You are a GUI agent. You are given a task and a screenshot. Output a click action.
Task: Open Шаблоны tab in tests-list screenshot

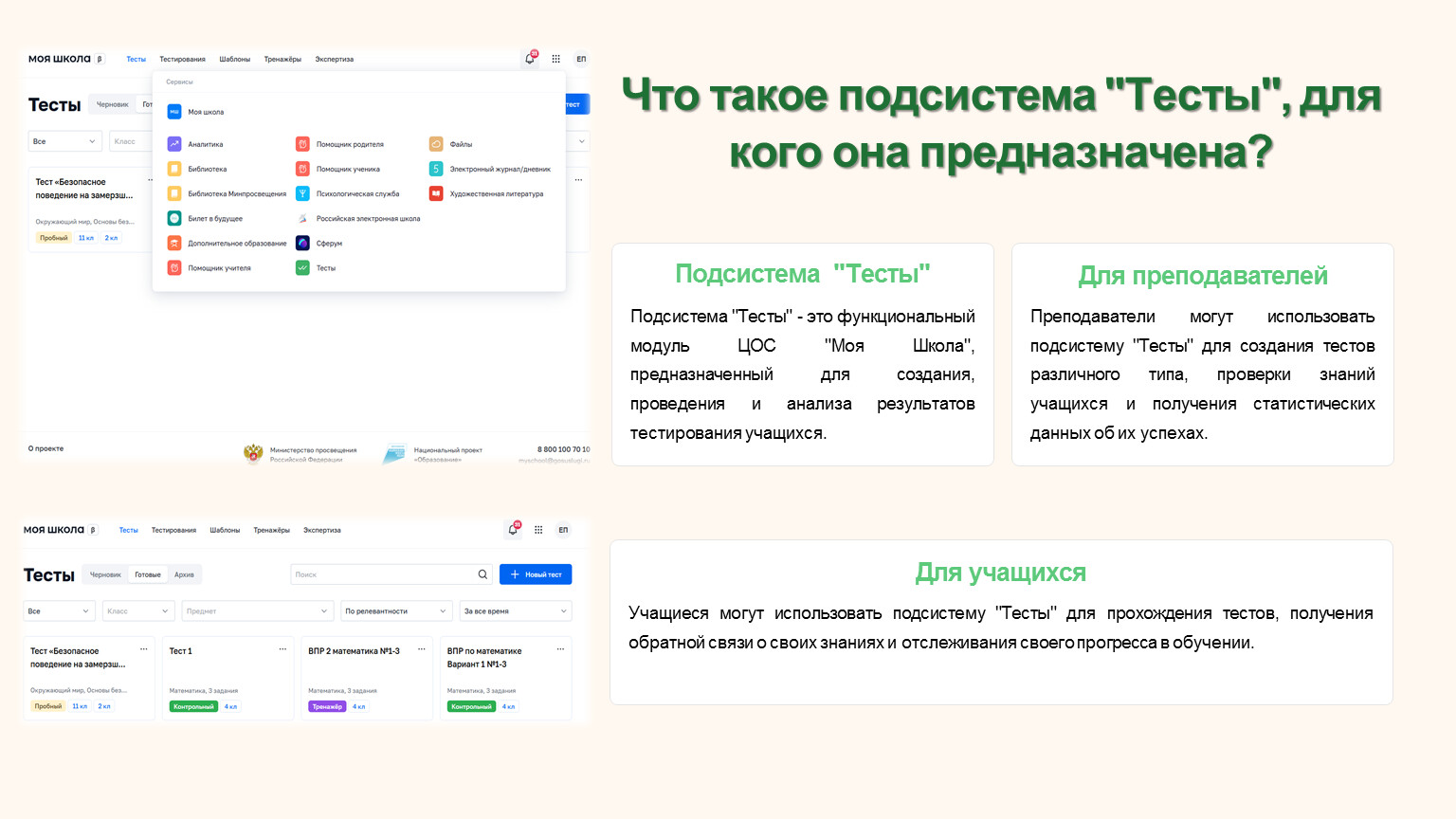(225, 530)
